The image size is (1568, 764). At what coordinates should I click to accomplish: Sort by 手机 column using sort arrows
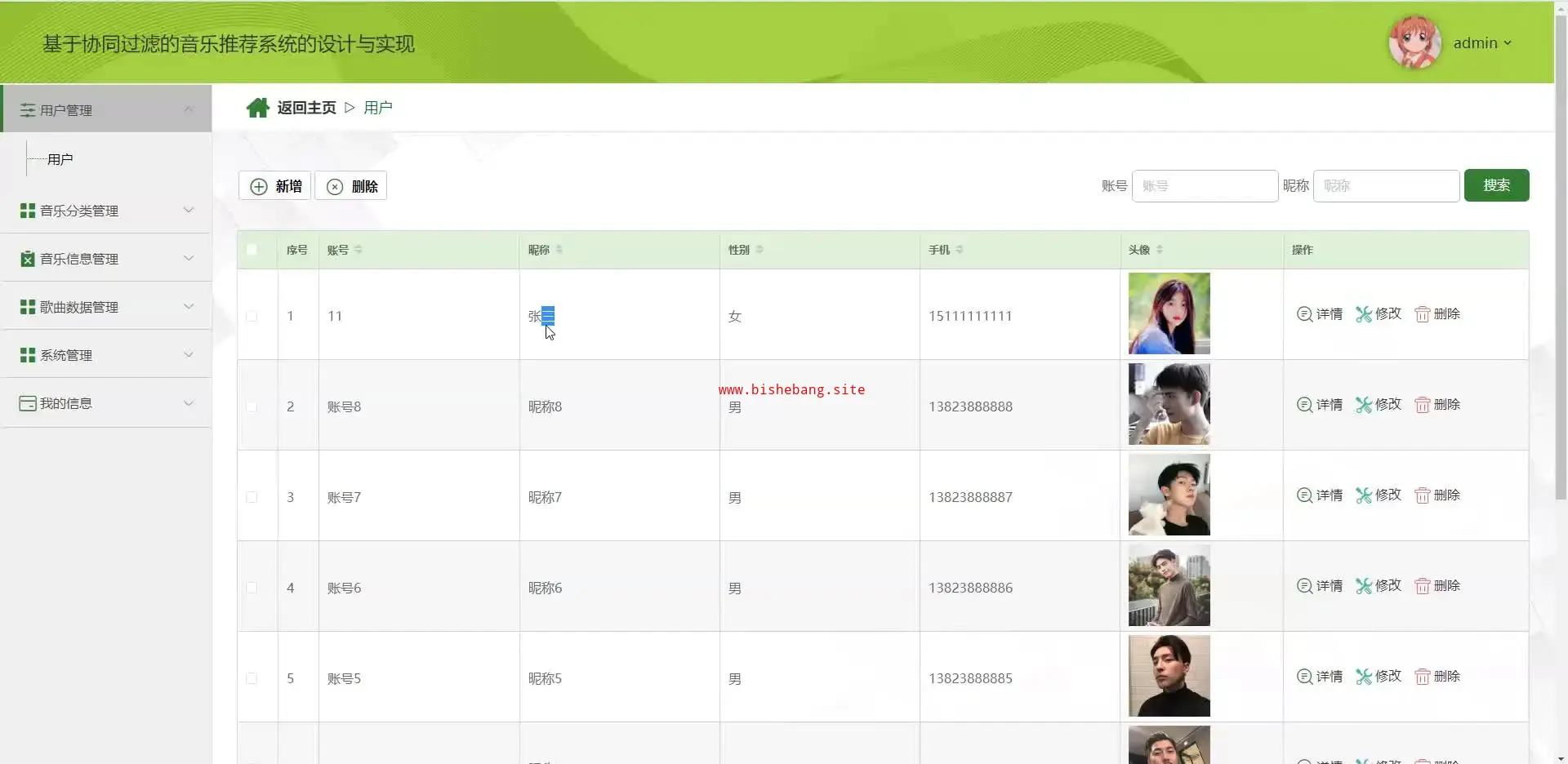pos(960,250)
